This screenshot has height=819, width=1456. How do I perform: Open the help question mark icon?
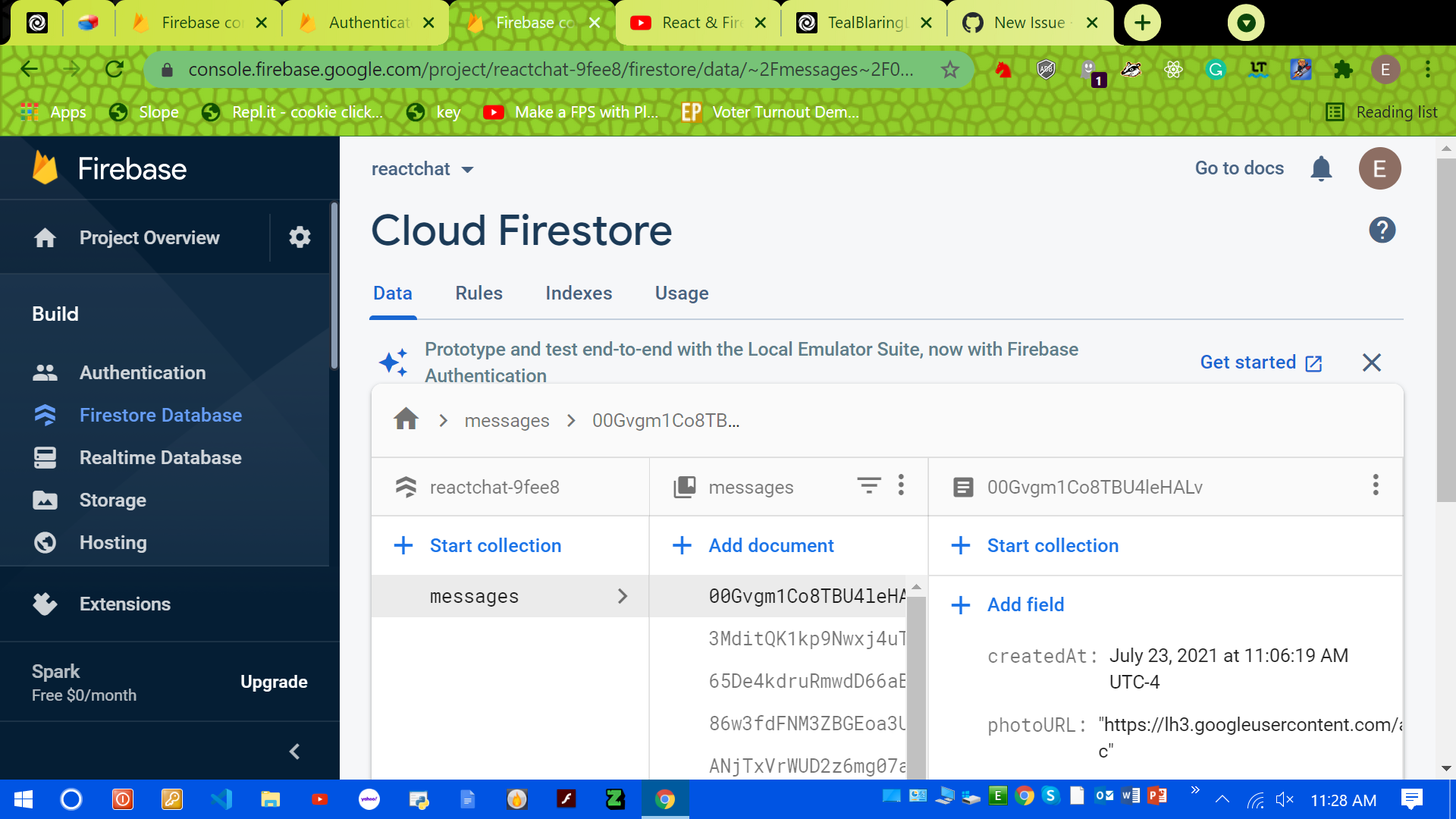[1382, 230]
